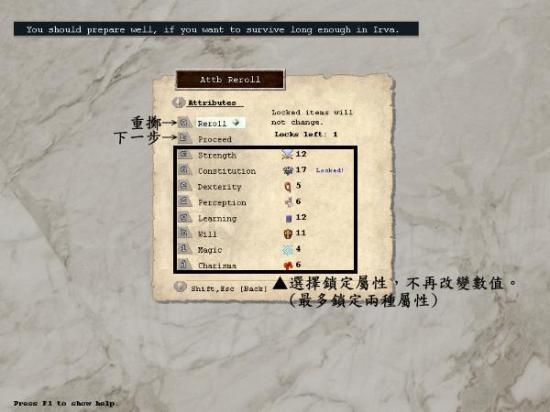
Task: Click the Will shield icon
Action: tap(288, 234)
